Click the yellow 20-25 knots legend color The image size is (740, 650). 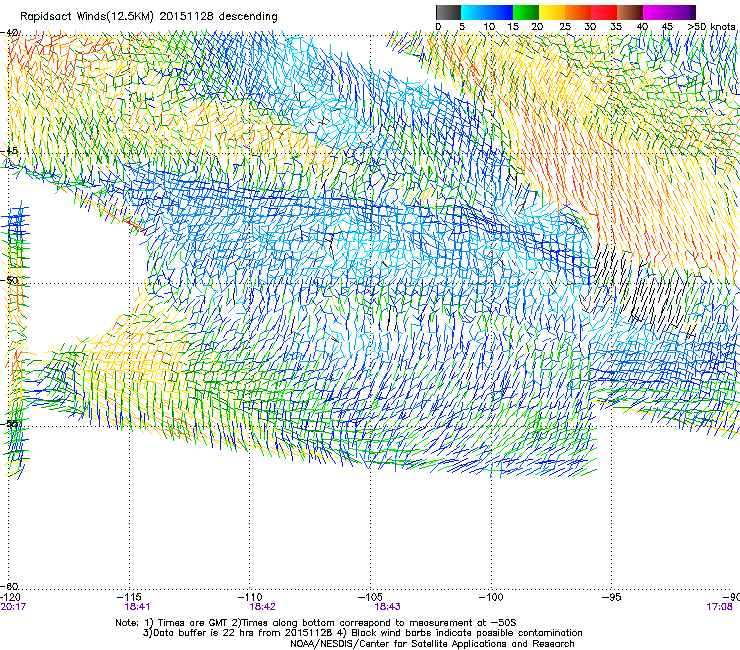tap(552, 12)
